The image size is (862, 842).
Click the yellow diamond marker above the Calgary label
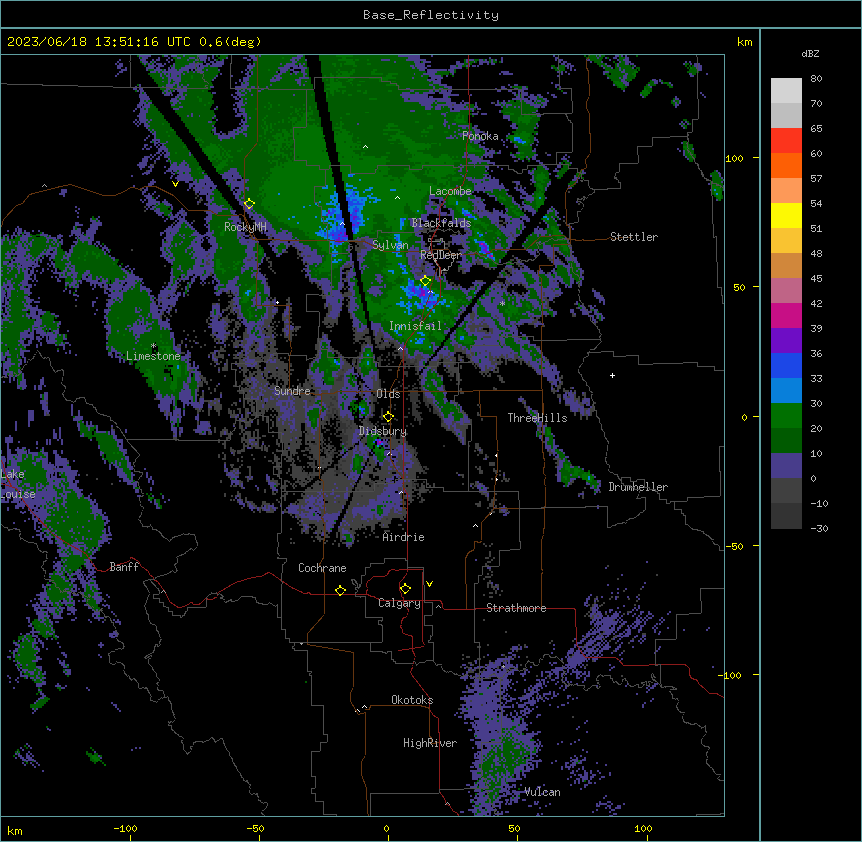(405, 589)
